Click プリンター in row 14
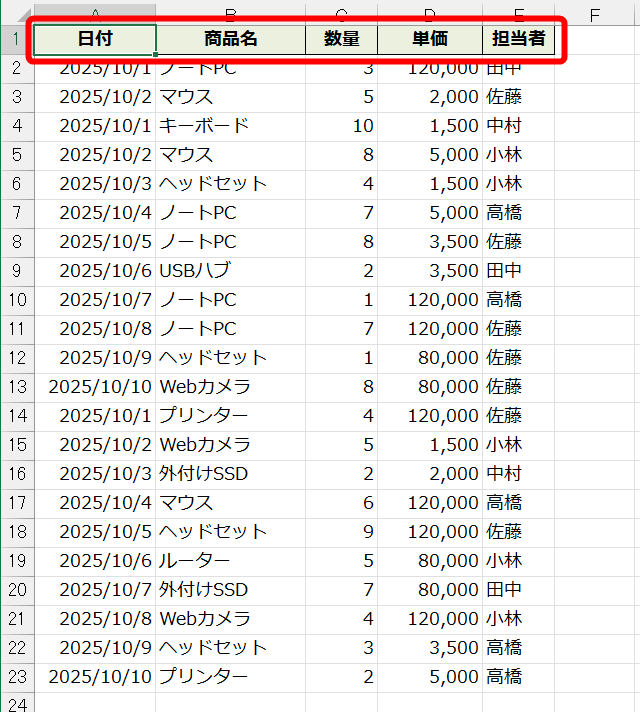 point(231,416)
